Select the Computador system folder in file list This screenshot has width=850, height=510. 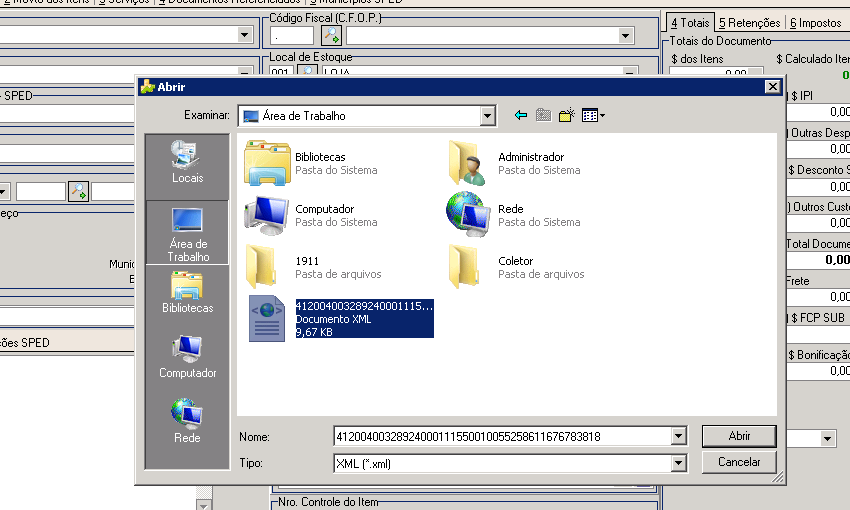click(311, 215)
